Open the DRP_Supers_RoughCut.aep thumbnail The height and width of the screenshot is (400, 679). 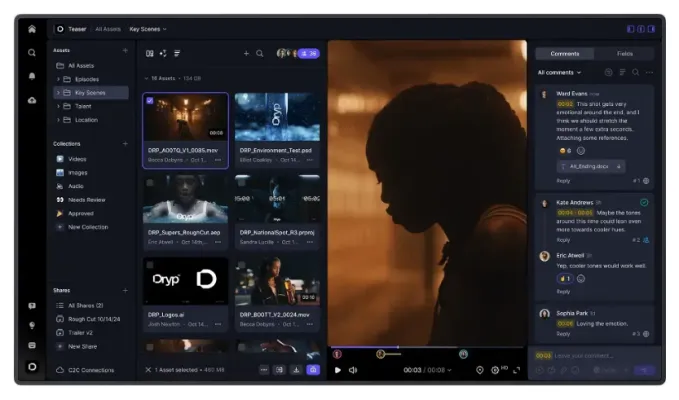185,198
